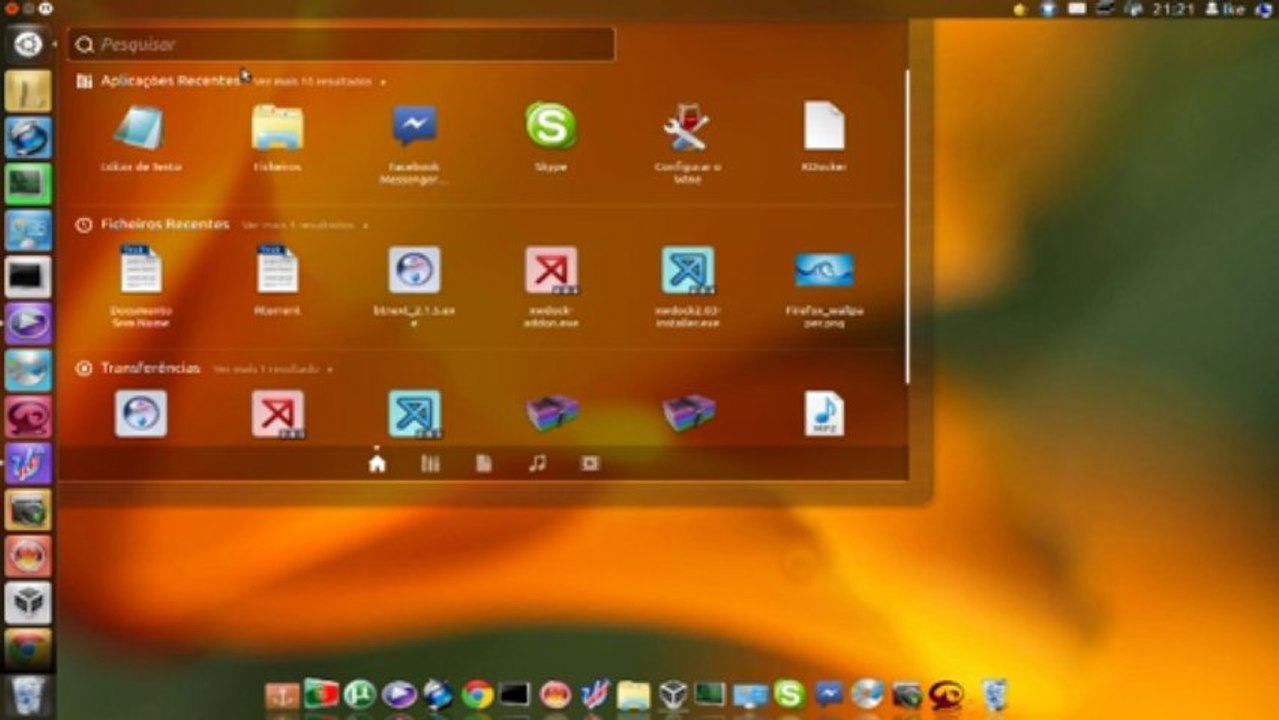Open the Ubuntu Dash home button

[28, 44]
